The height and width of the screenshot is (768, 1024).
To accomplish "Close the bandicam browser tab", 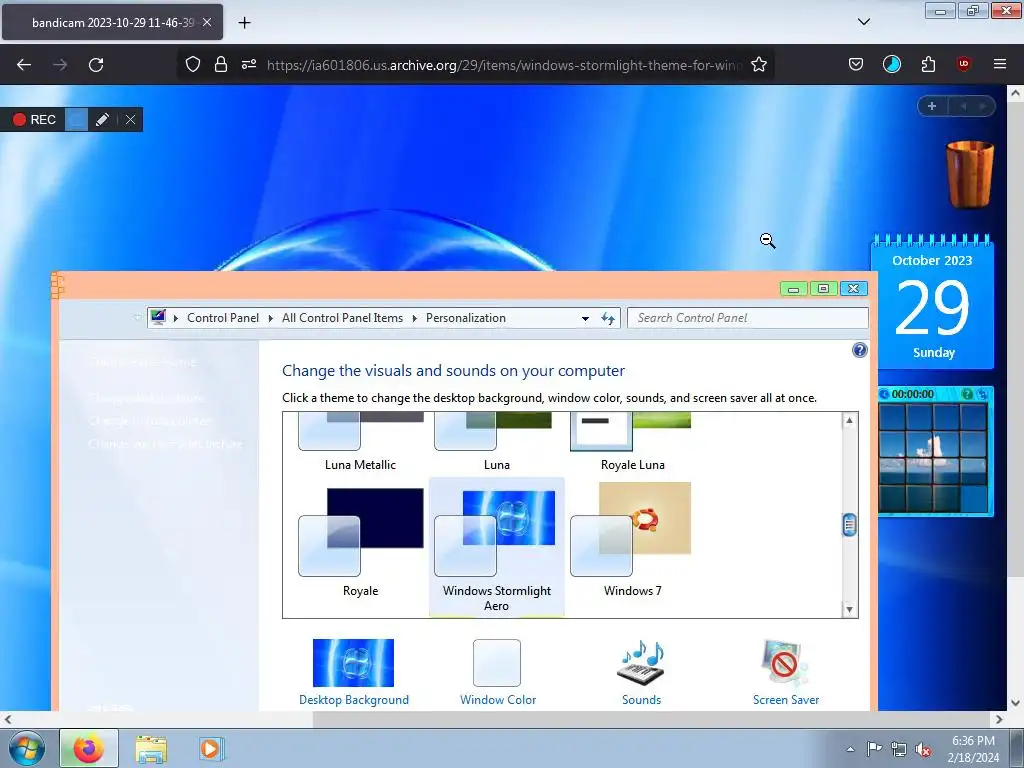I will [207, 22].
